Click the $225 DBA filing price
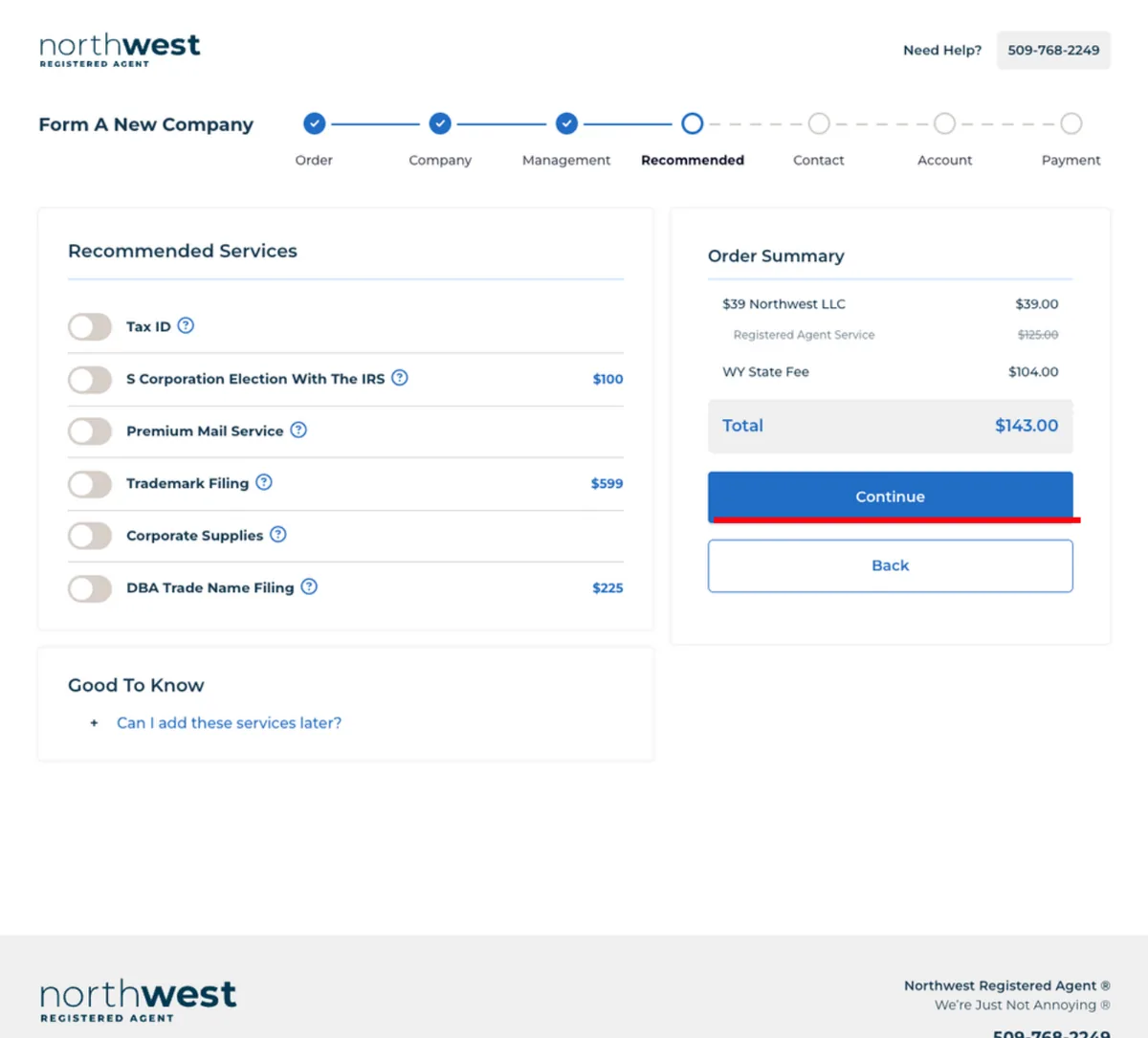Image resolution: width=1148 pixels, height=1038 pixels. pos(607,587)
